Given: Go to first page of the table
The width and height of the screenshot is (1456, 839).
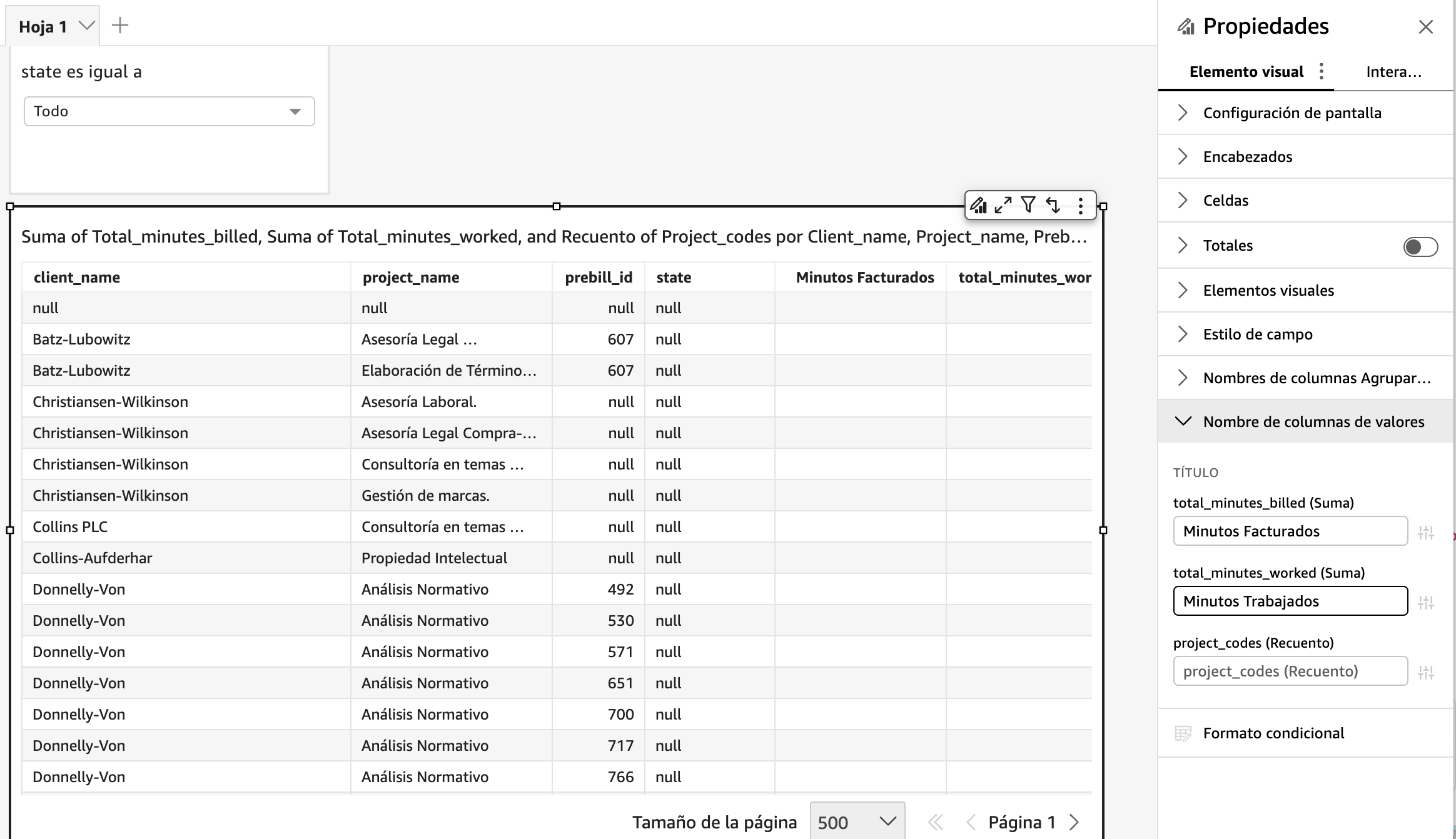Looking at the screenshot, I should 936,822.
